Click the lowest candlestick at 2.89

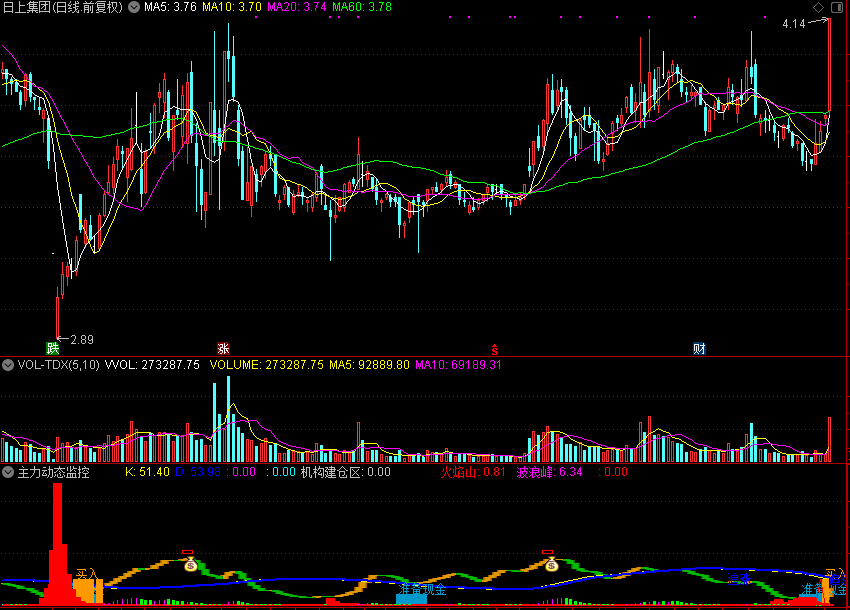pyautogui.click(x=57, y=312)
